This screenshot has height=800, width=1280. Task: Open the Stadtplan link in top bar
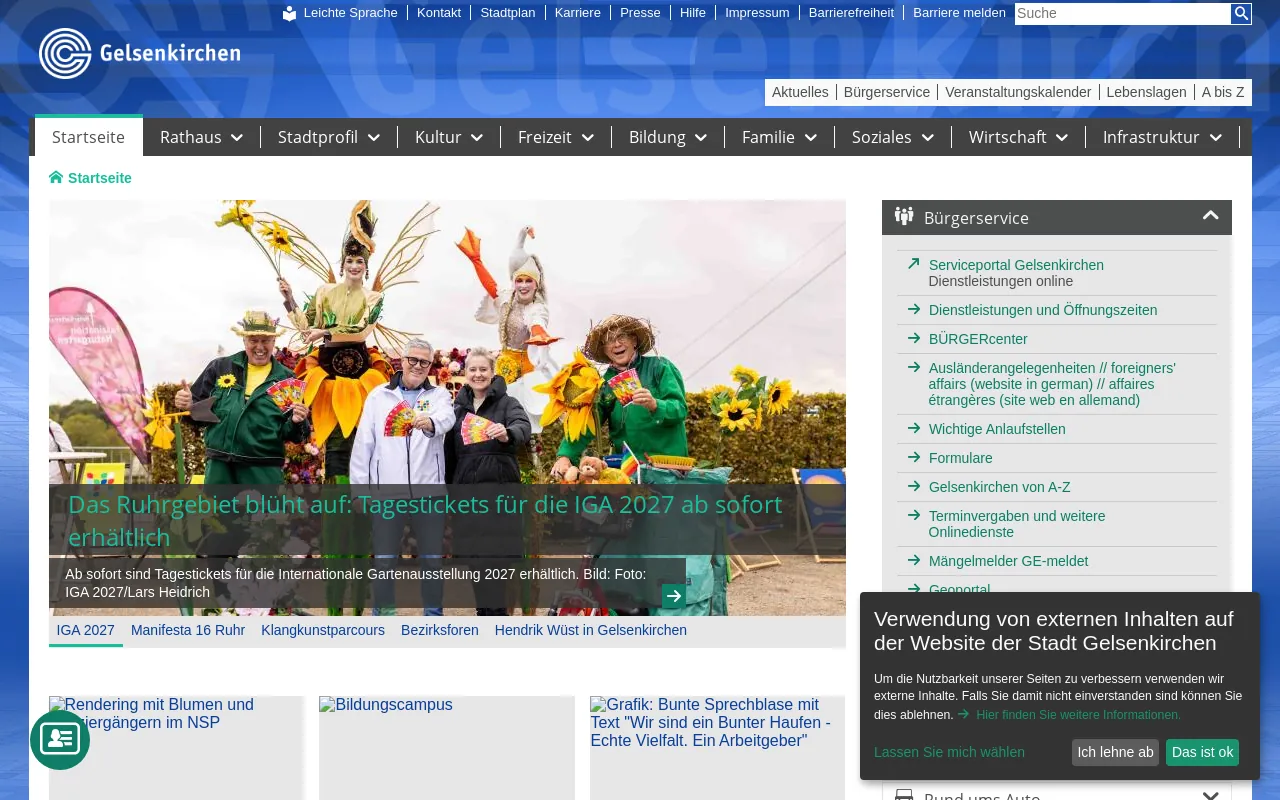[x=508, y=13]
